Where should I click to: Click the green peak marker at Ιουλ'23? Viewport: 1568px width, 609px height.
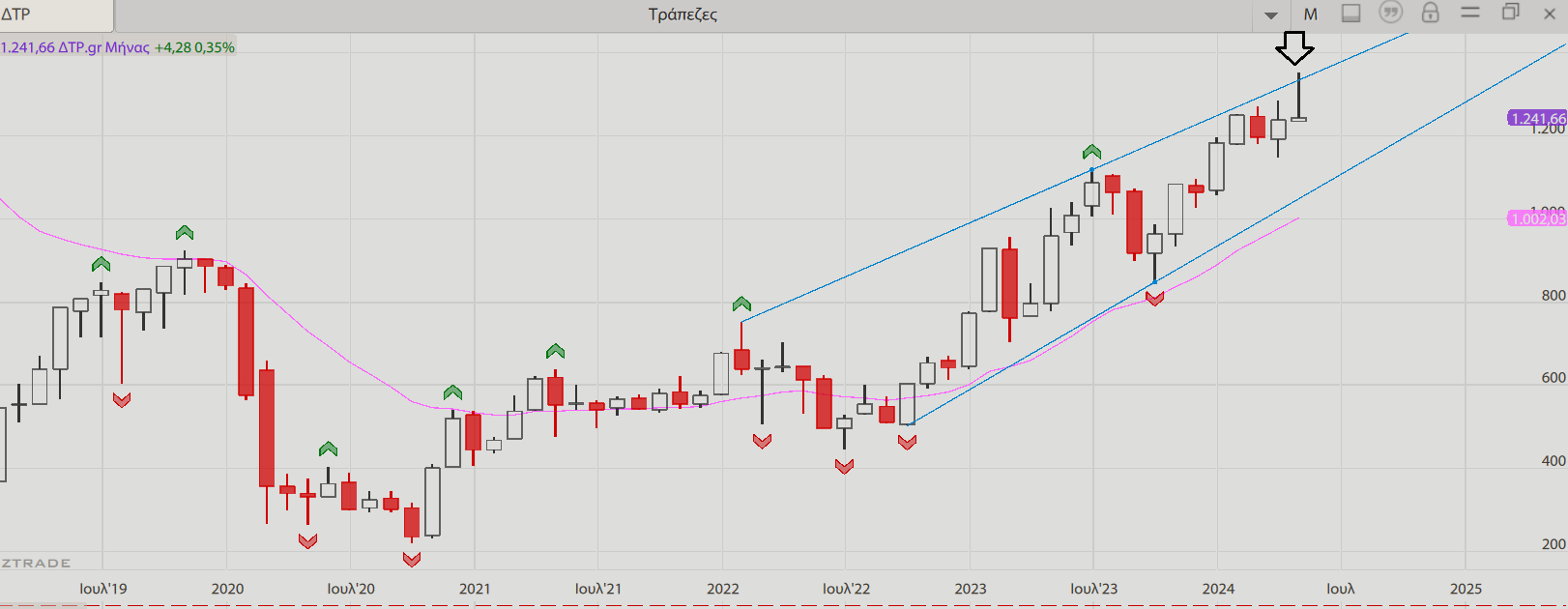point(1091,152)
